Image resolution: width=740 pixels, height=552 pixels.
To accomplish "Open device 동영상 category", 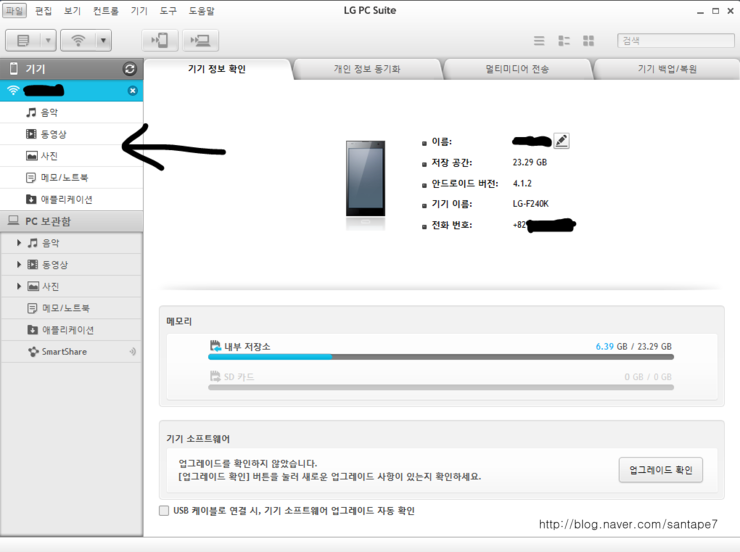I will (71, 134).
